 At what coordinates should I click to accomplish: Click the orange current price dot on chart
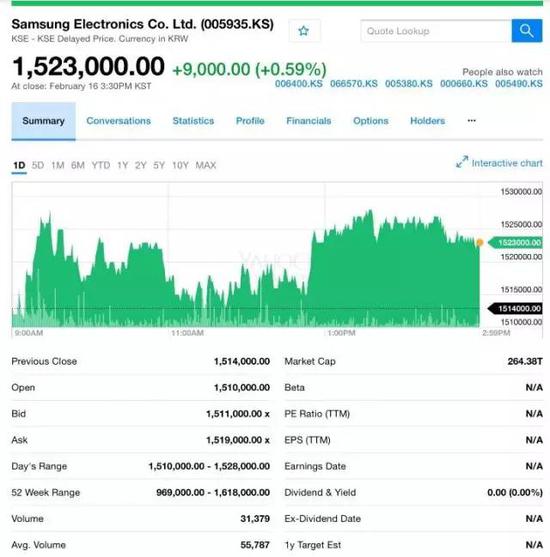(x=480, y=243)
